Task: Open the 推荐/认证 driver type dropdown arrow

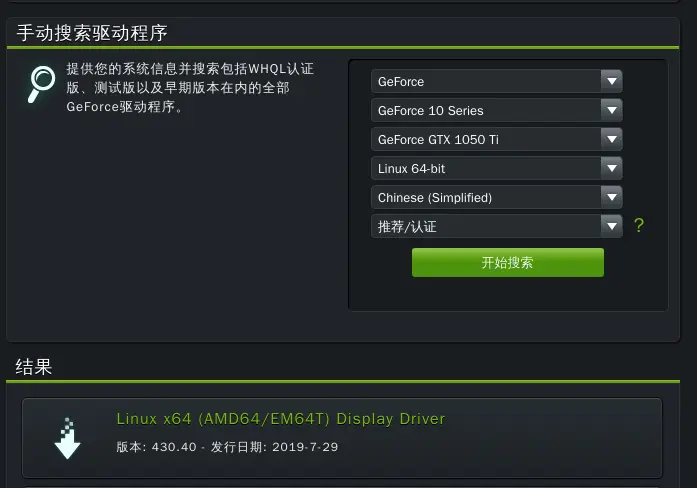Action: click(612, 226)
